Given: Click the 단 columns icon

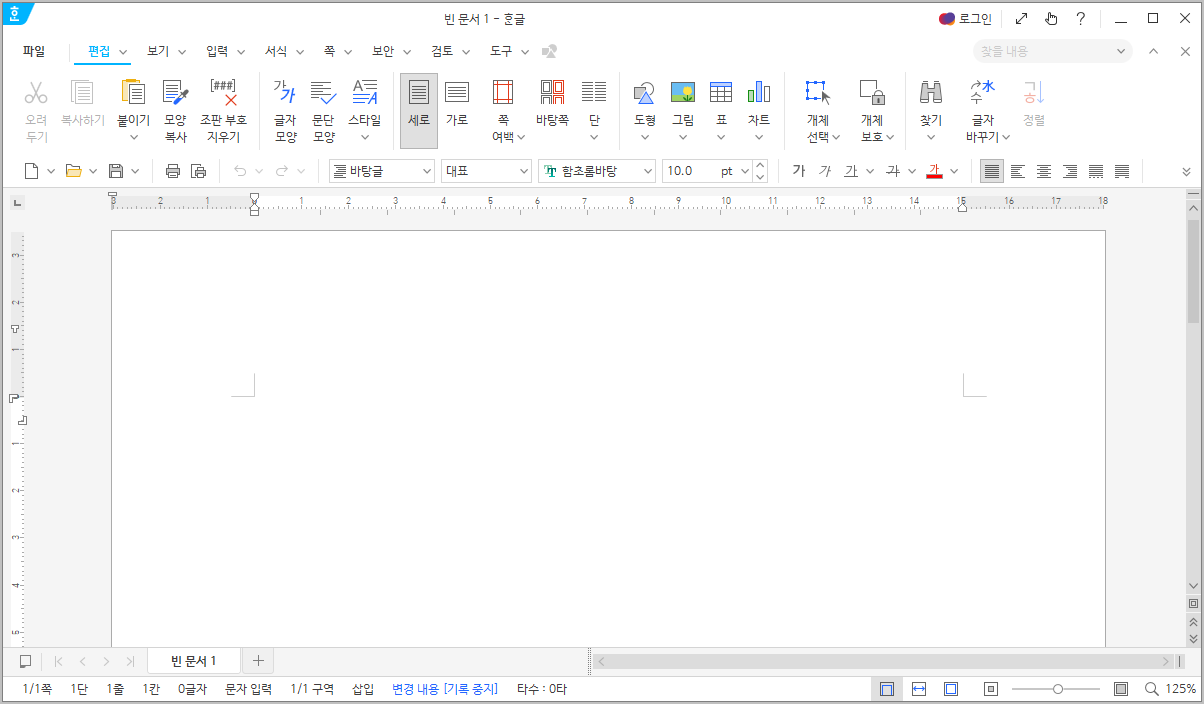Looking at the screenshot, I should (x=594, y=93).
